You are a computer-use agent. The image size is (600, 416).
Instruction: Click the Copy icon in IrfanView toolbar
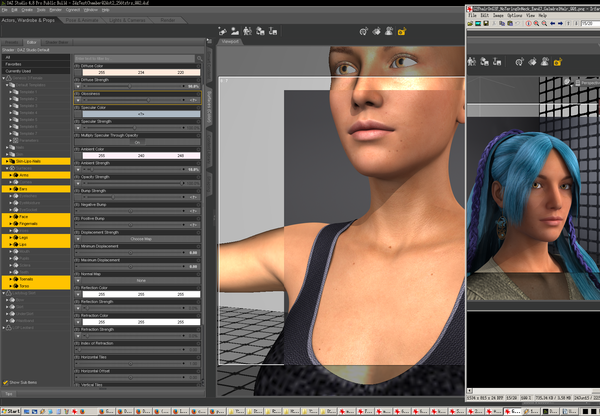[x=502, y=24]
